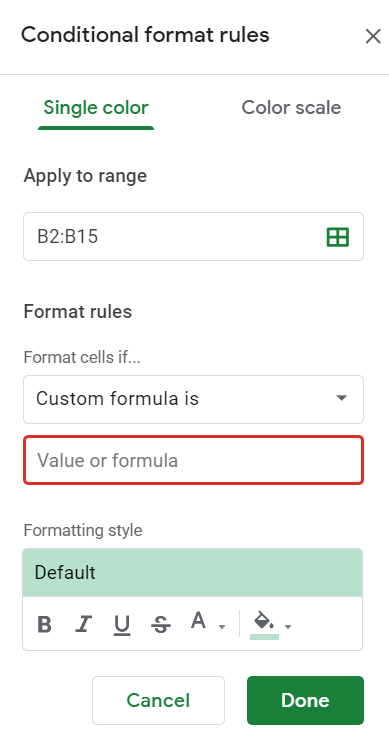
Task: Select the Default formatting style preview
Action: pos(193,573)
